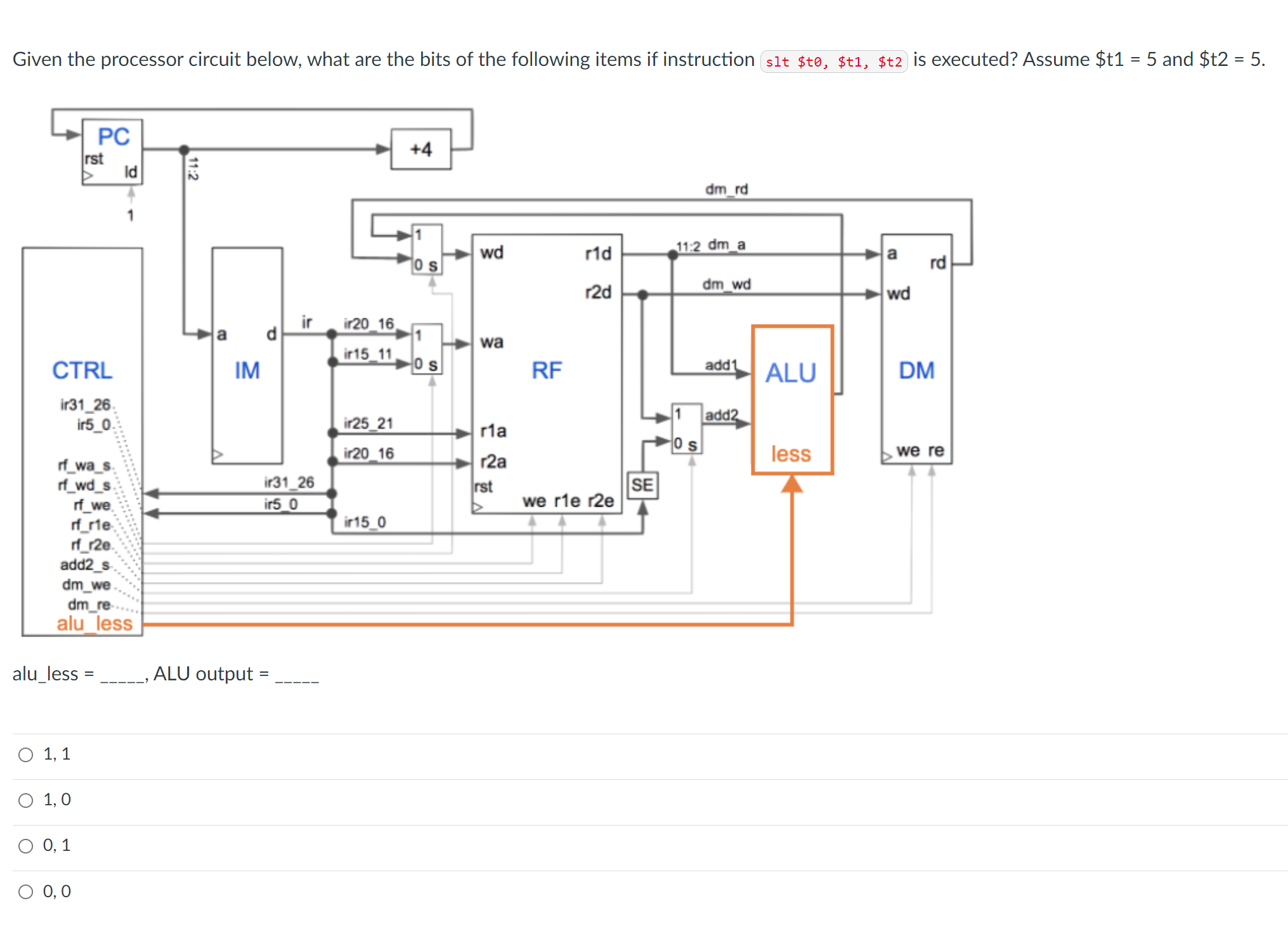
Task: Select the 0, 1 answer option
Action: tap(26, 845)
